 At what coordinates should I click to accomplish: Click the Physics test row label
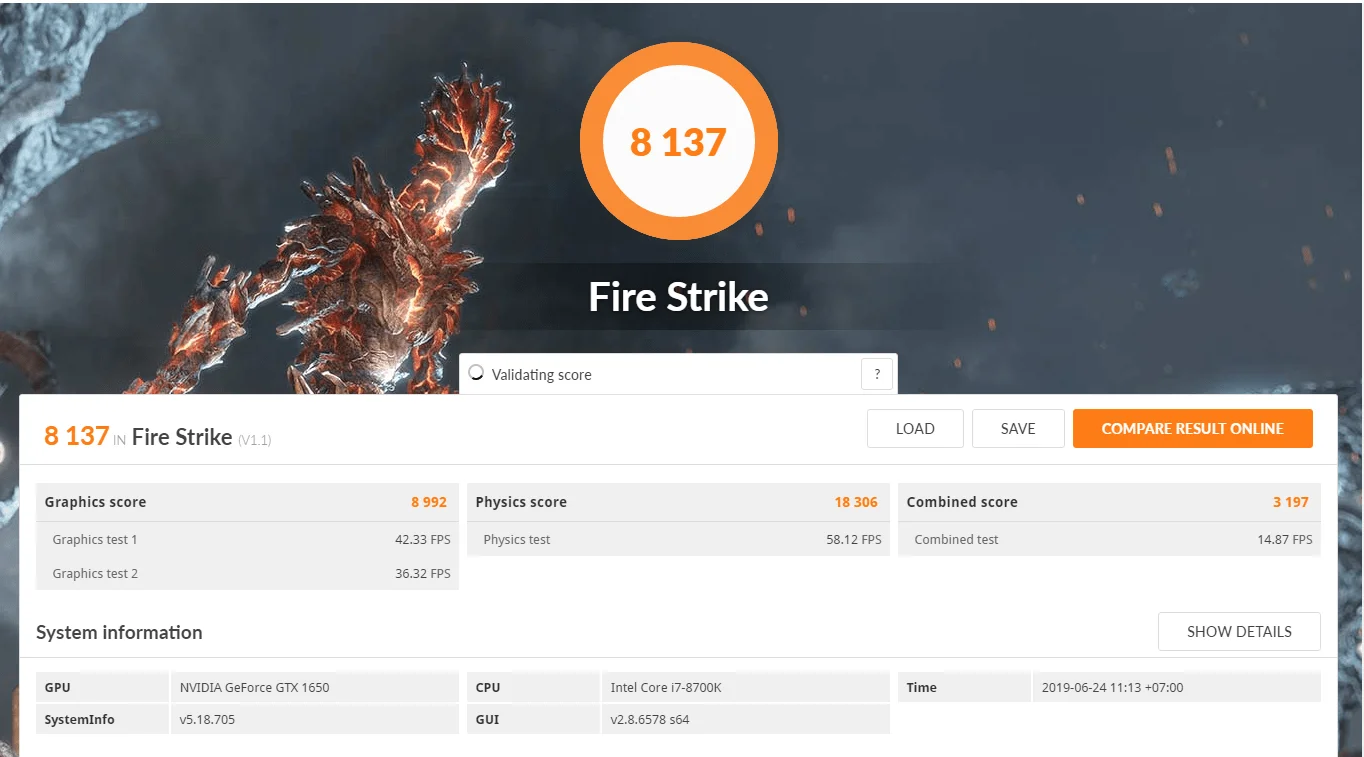(x=517, y=539)
